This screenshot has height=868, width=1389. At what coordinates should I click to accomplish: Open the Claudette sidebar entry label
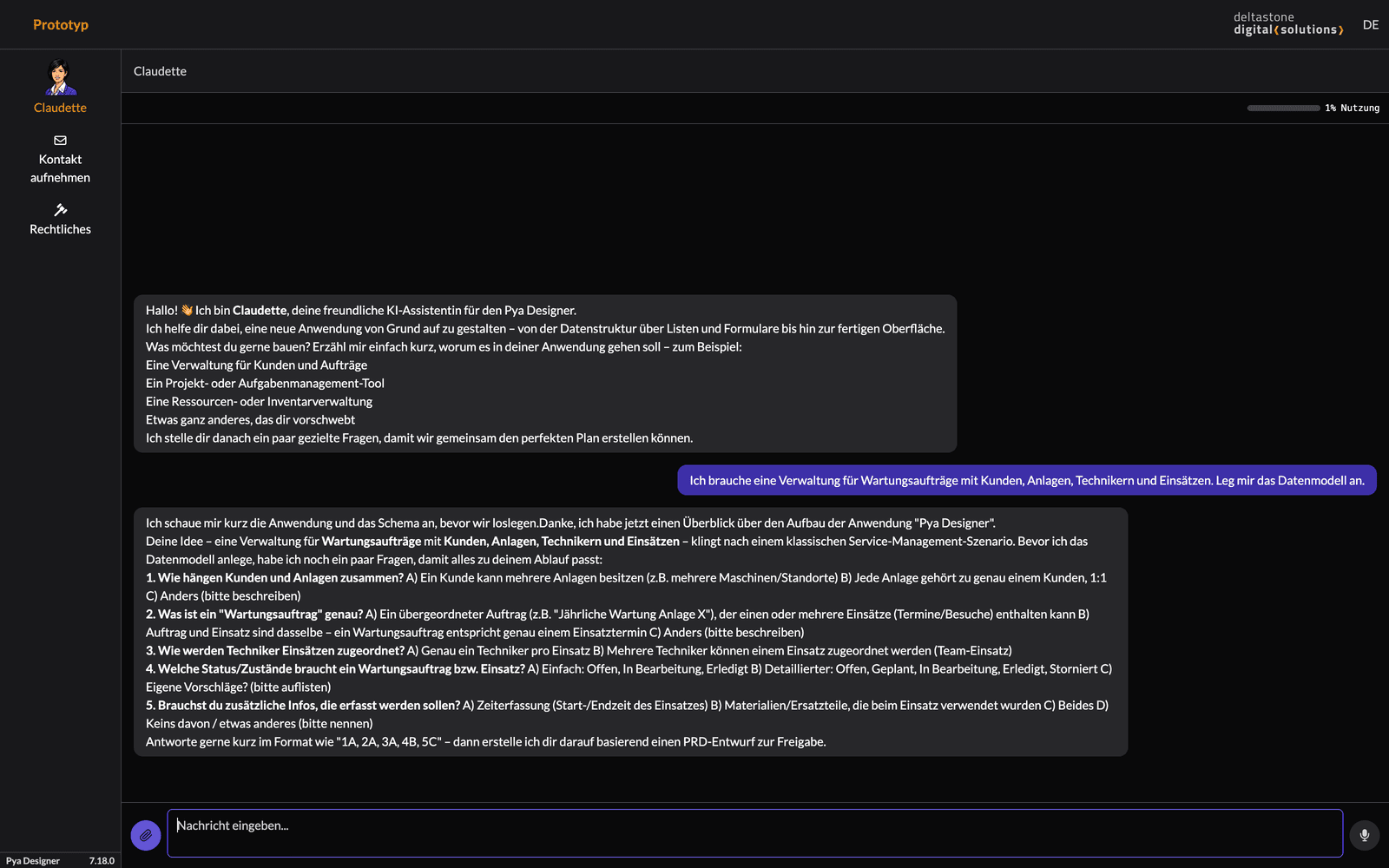tap(60, 108)
